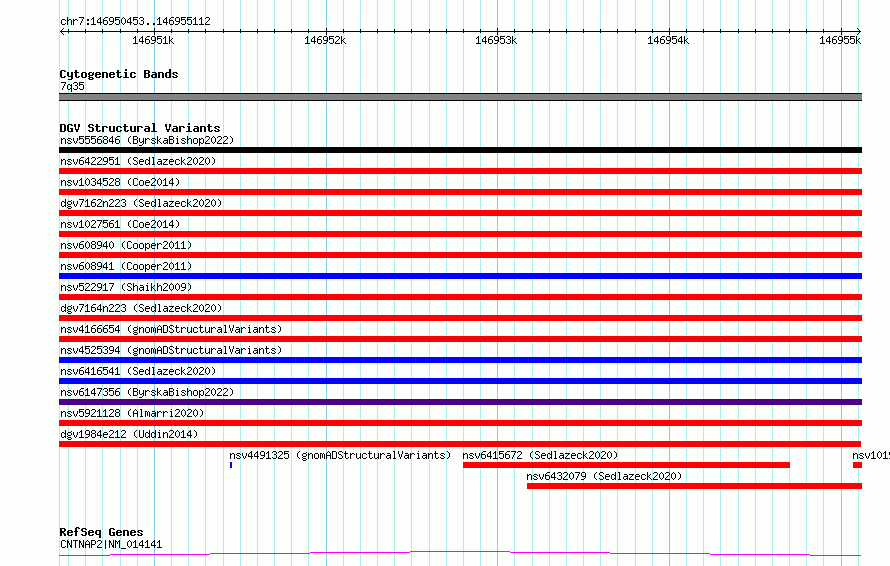The image size is (890, 566).
Task: Select the gray 7q35 cytogenetic band bar
Action: click(460, 97)
